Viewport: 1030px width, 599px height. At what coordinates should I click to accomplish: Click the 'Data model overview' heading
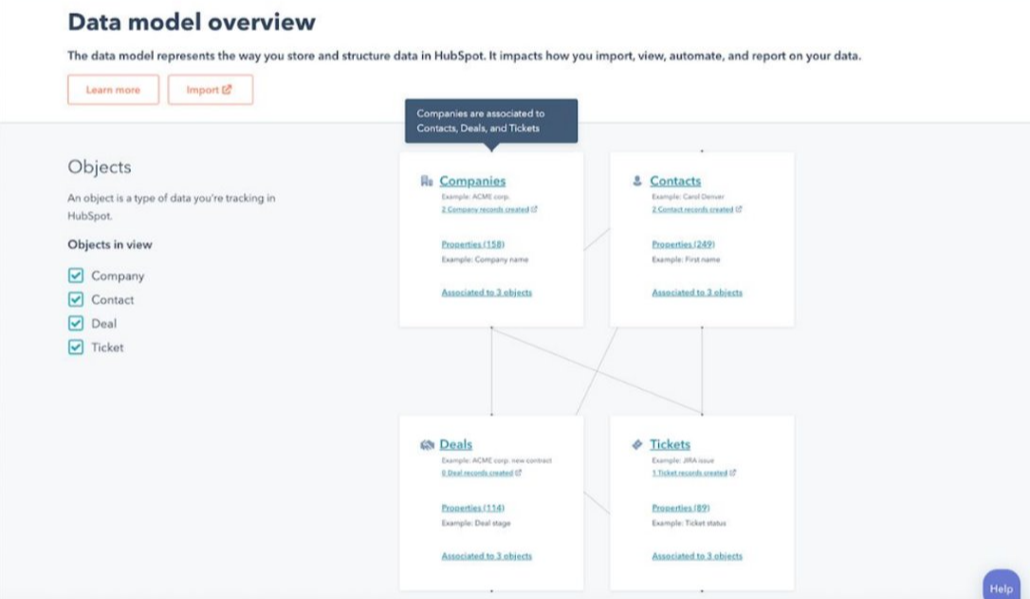[192, 22]
